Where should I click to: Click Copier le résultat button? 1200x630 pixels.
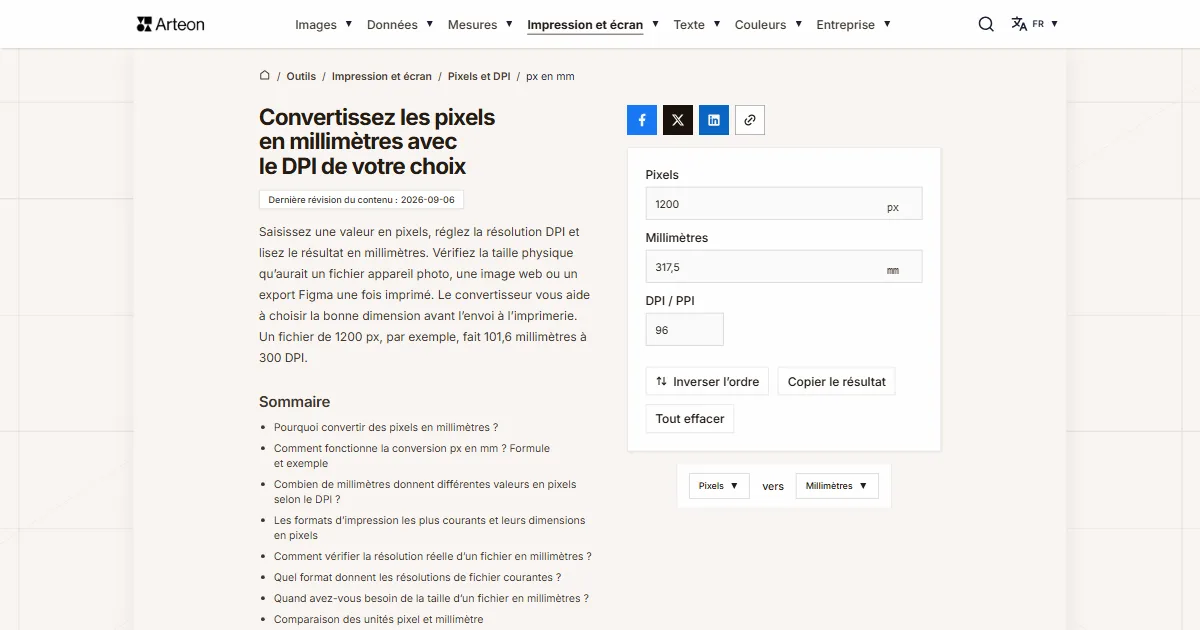(x=836, y=381)
